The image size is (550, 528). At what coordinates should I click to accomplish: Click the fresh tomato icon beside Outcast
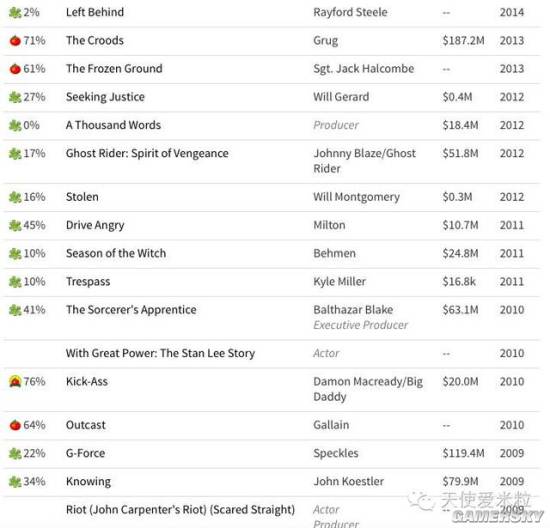(15, 425)
